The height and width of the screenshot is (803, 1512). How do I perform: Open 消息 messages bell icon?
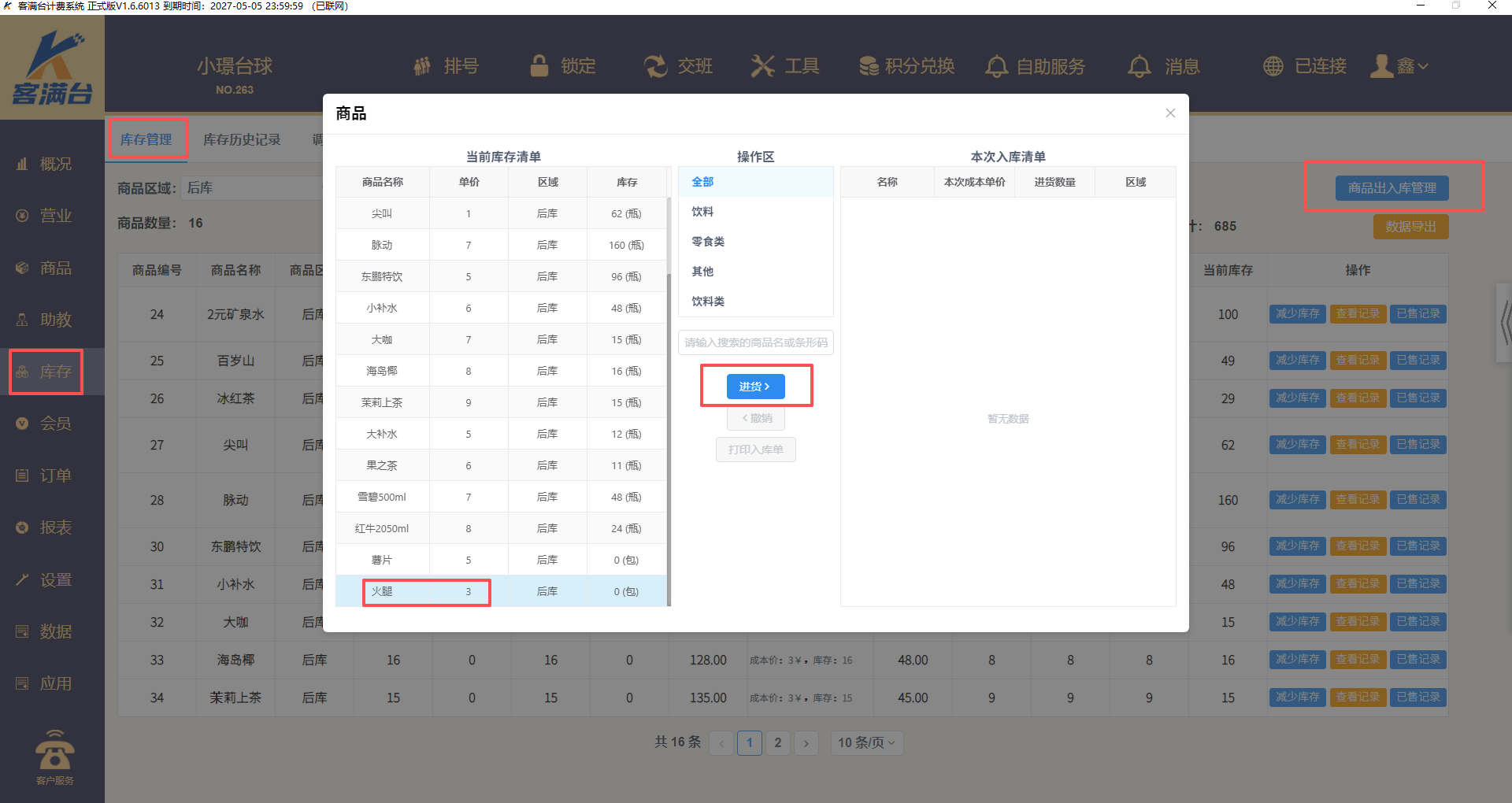1139,66
